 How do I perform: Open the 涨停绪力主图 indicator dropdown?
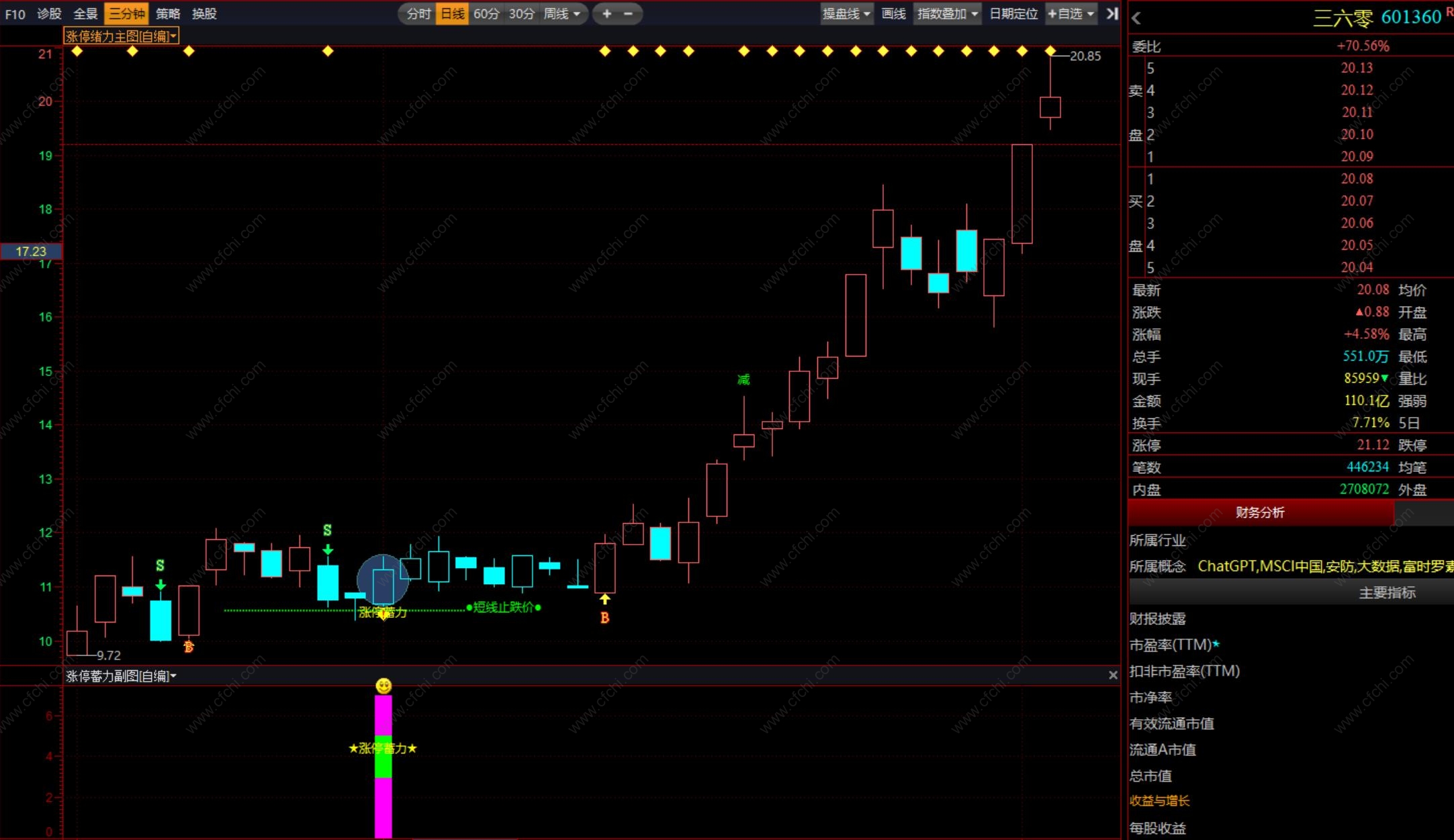click(x=122, y=36)
